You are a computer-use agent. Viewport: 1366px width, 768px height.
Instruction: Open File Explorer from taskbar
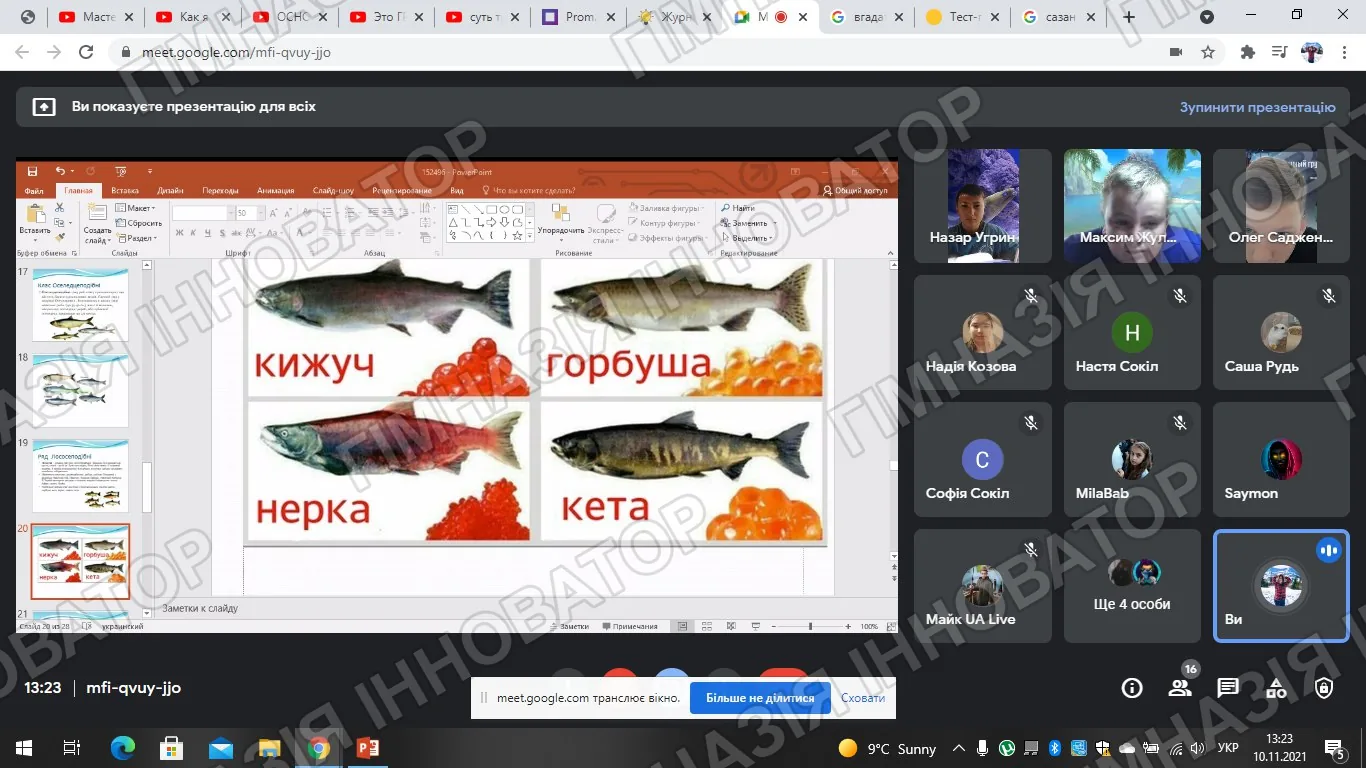tap(269, 748)
